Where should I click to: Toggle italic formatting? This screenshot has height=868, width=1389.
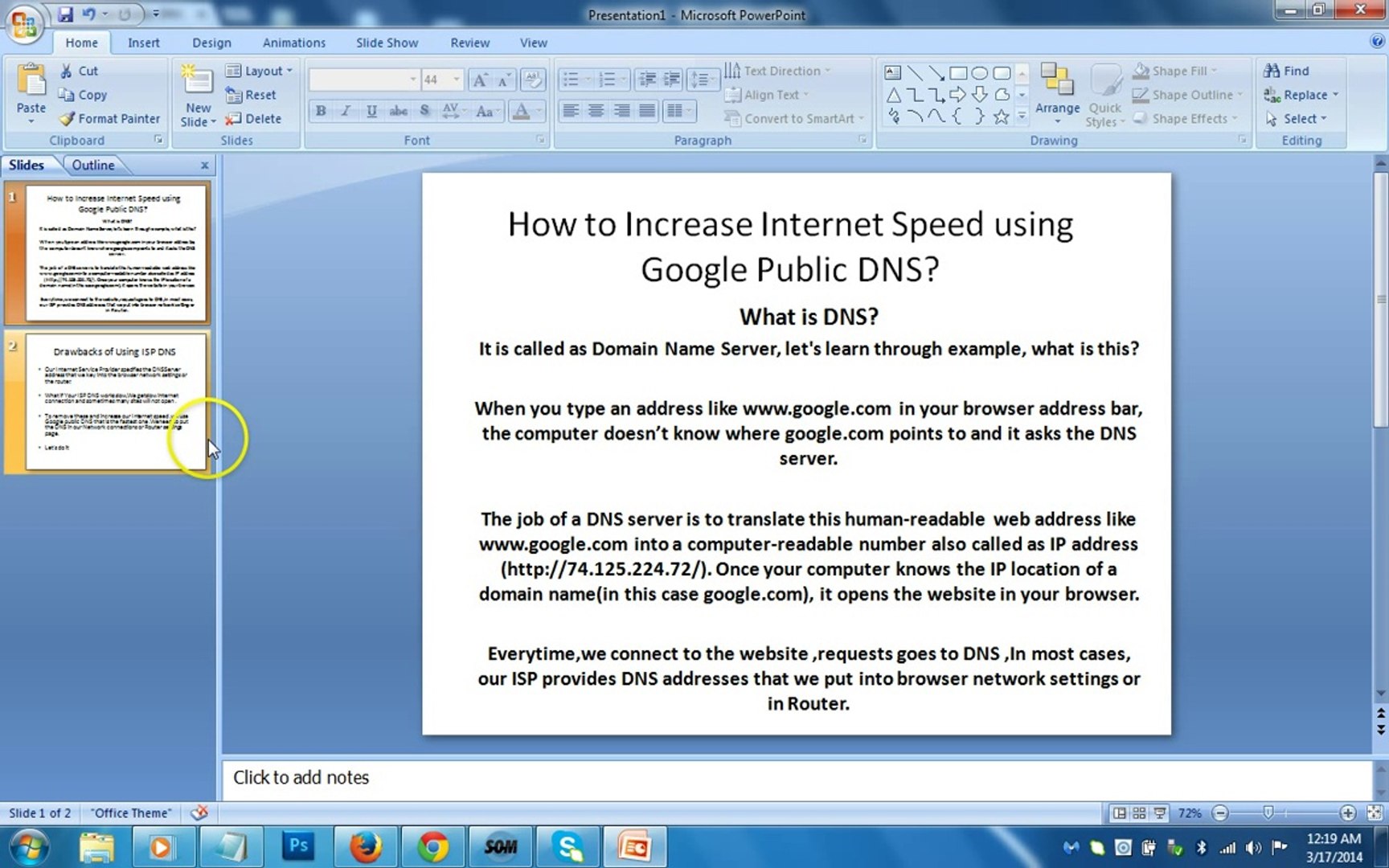click(x=346, y=112)
